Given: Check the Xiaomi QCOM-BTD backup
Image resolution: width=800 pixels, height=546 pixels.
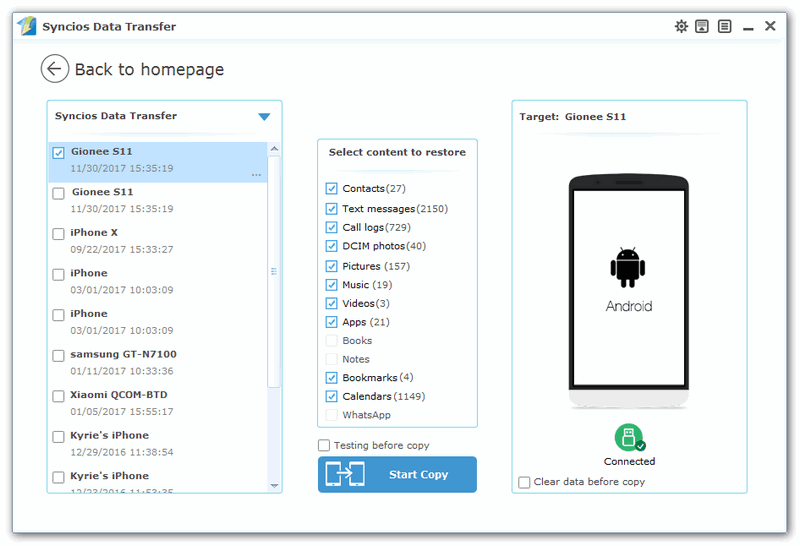Looking at the screenshot, I should click(x=59, y=396).
